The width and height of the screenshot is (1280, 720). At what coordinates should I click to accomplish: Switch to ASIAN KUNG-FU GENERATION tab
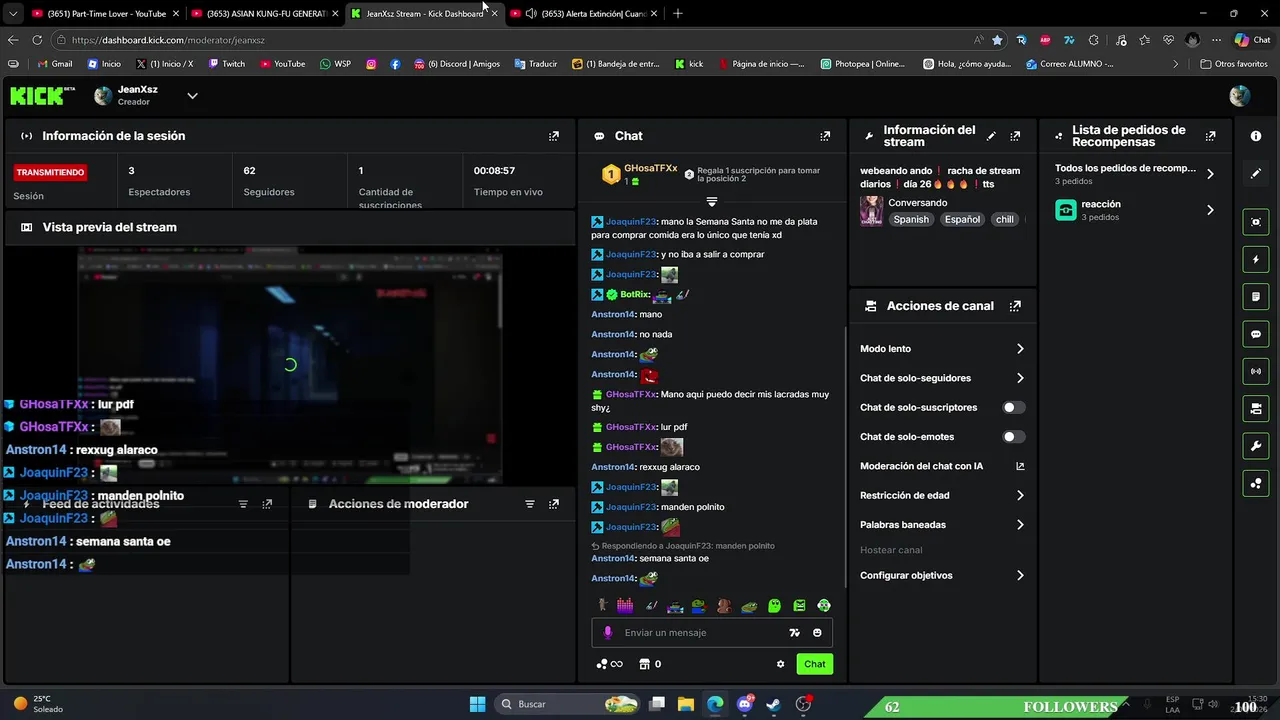point(266,13)
